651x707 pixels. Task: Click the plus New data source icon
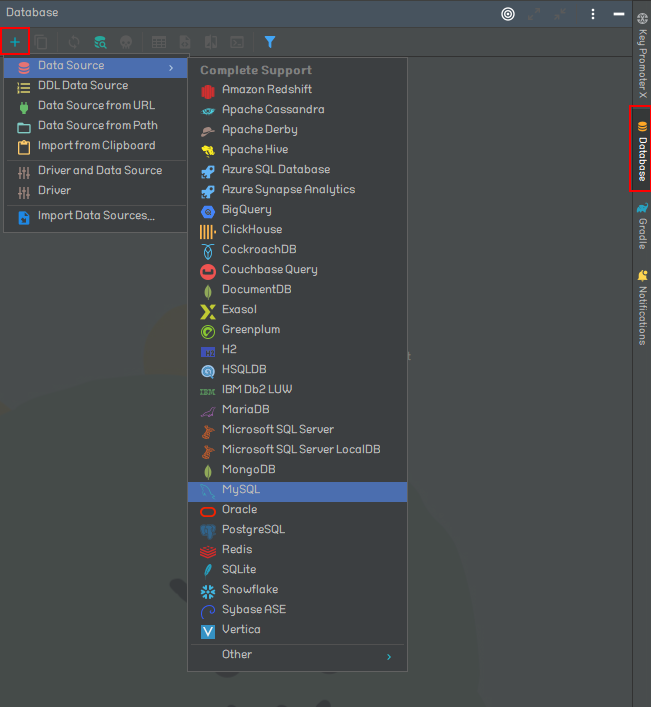coord(15,42)
